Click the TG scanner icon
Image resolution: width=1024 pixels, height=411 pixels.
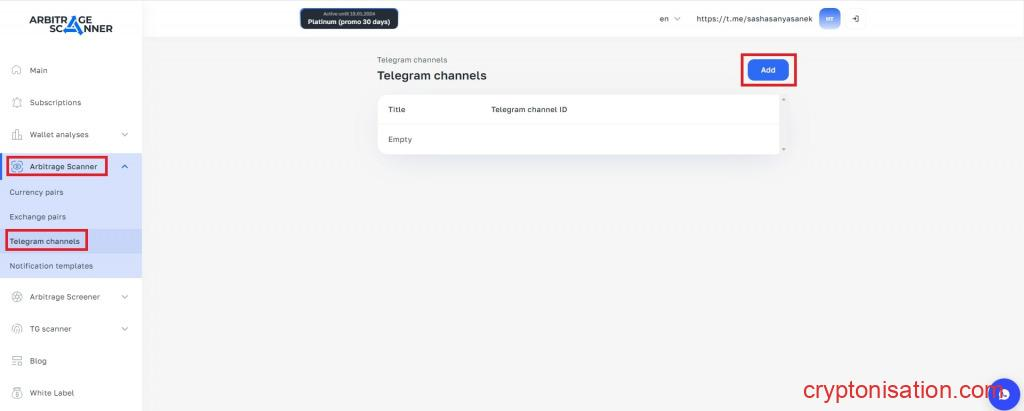click(17, 329)
